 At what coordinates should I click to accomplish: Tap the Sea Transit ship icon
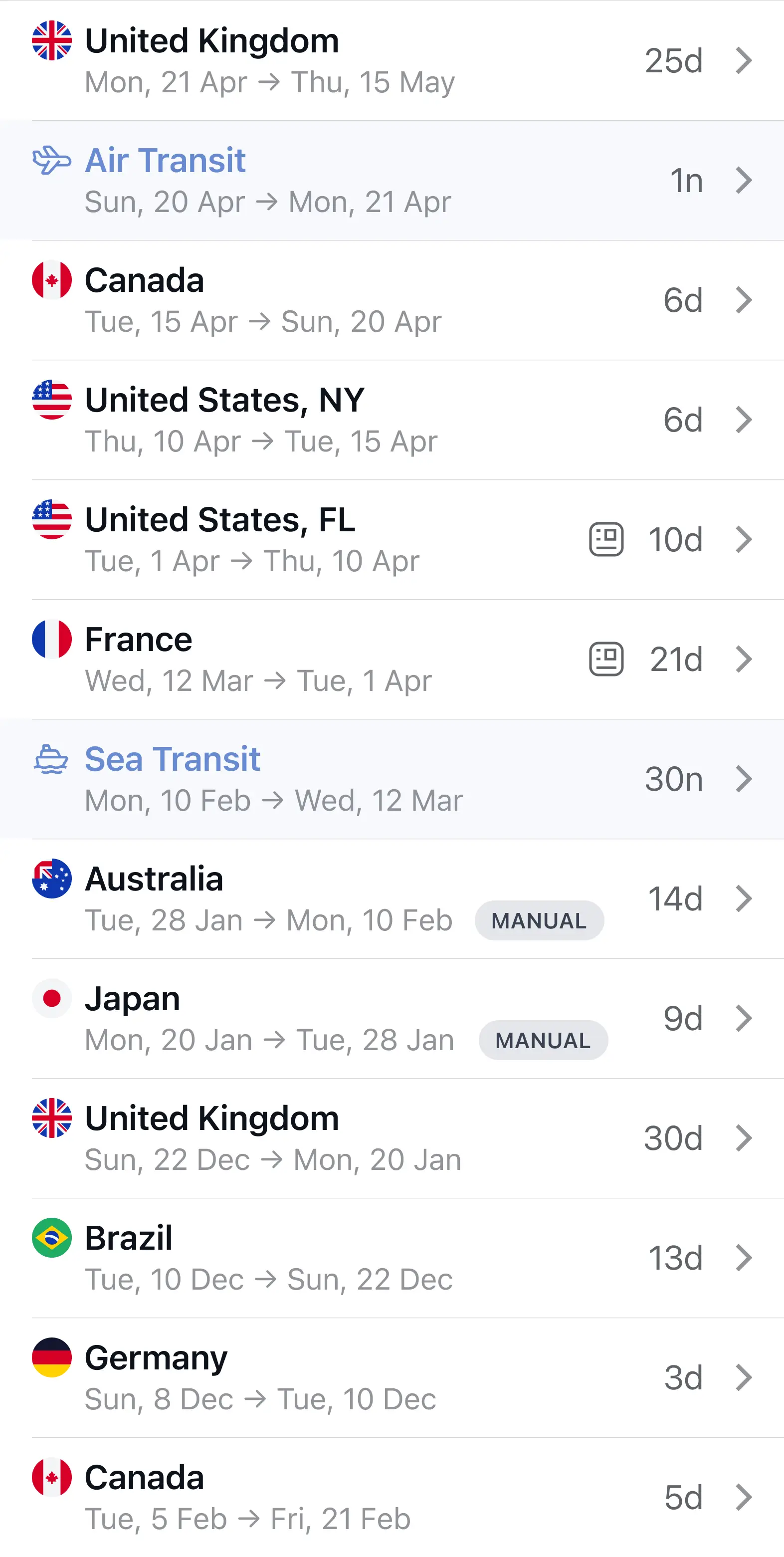[51, 759]
